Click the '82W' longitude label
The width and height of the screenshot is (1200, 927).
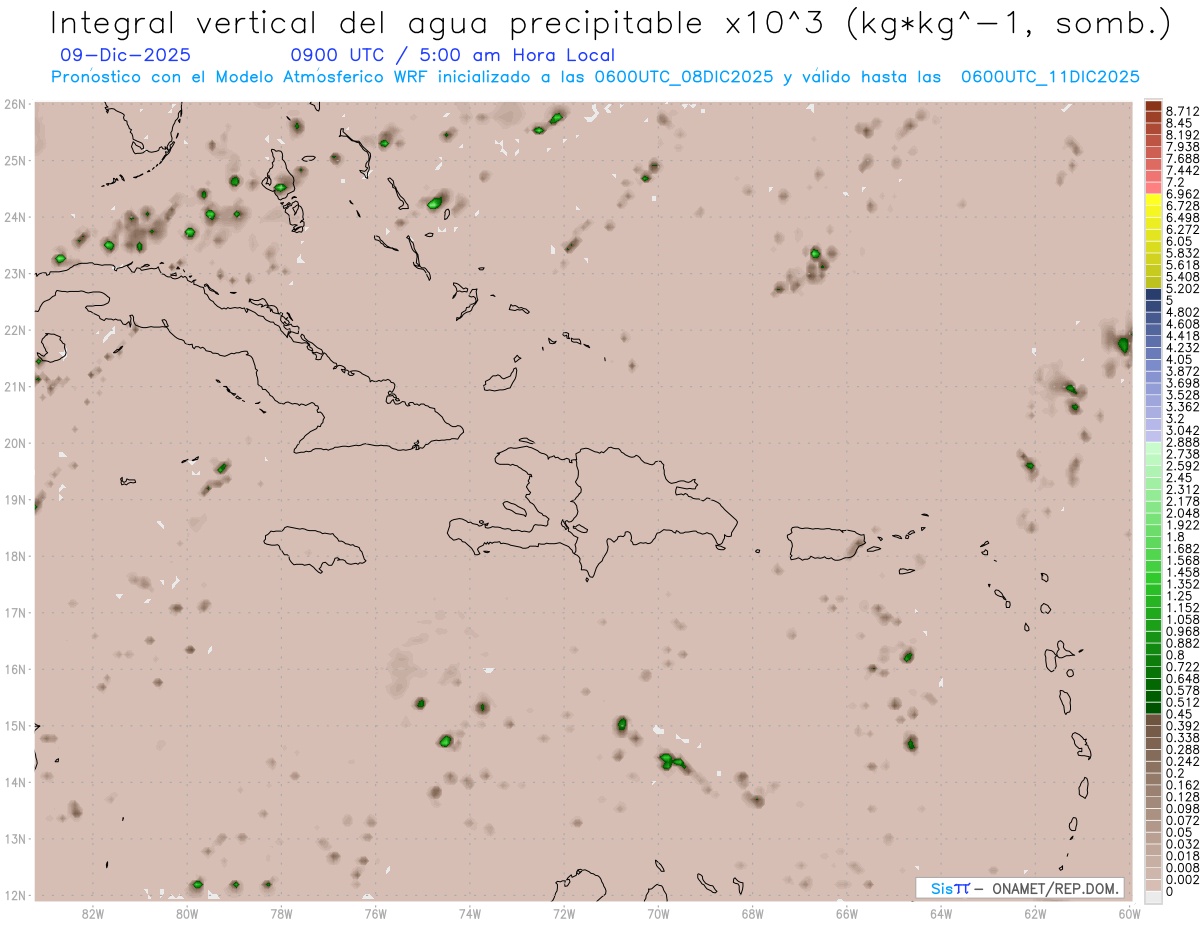coord(93,912)
